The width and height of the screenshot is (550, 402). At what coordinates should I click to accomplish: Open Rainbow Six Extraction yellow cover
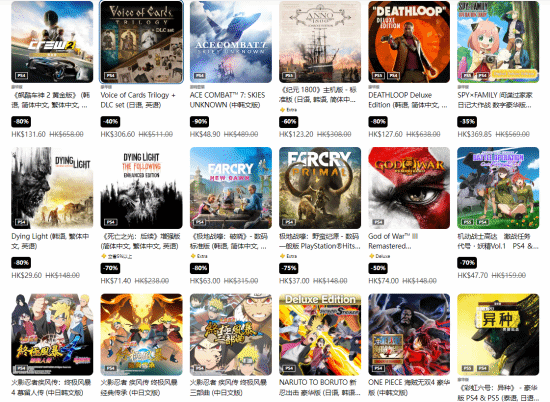click(498, 335)
